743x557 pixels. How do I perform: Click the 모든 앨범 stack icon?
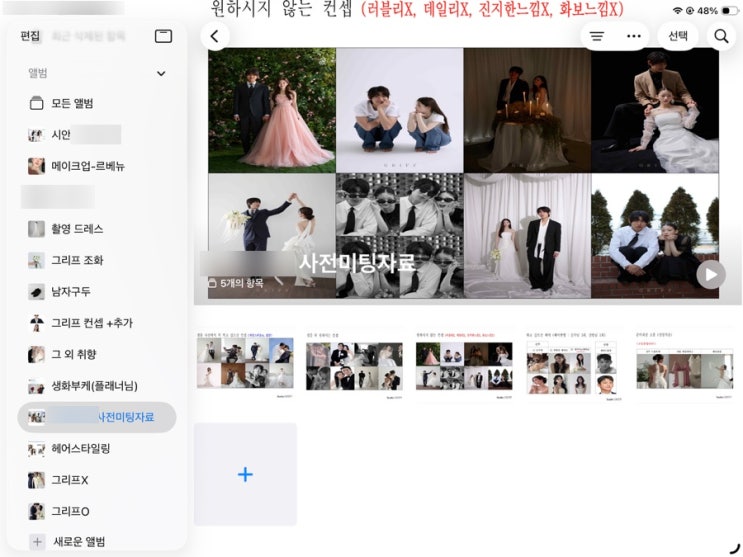pyautogui.click(x=36, y=103)
